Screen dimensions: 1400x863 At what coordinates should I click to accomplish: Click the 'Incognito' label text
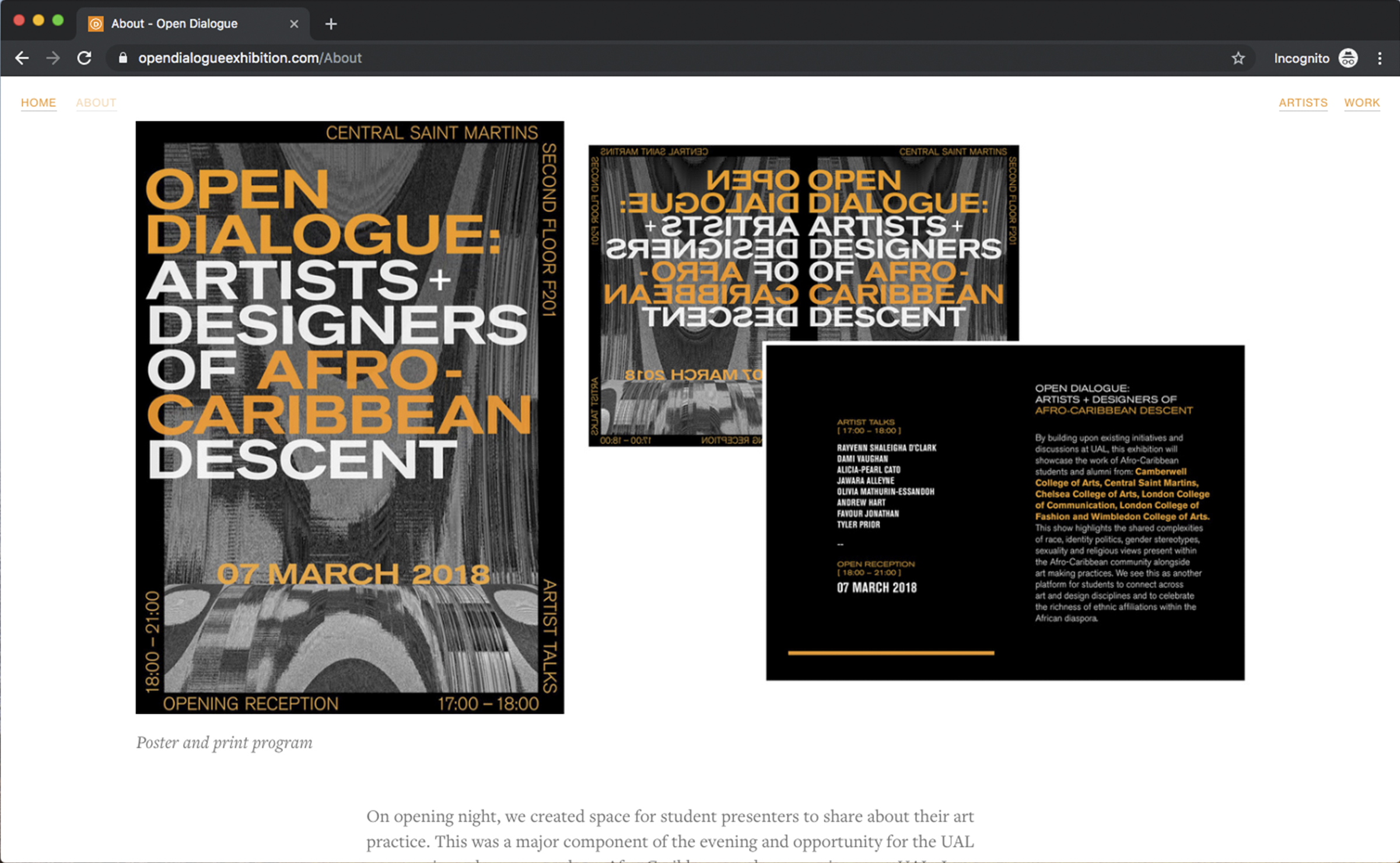(1301, 58)
